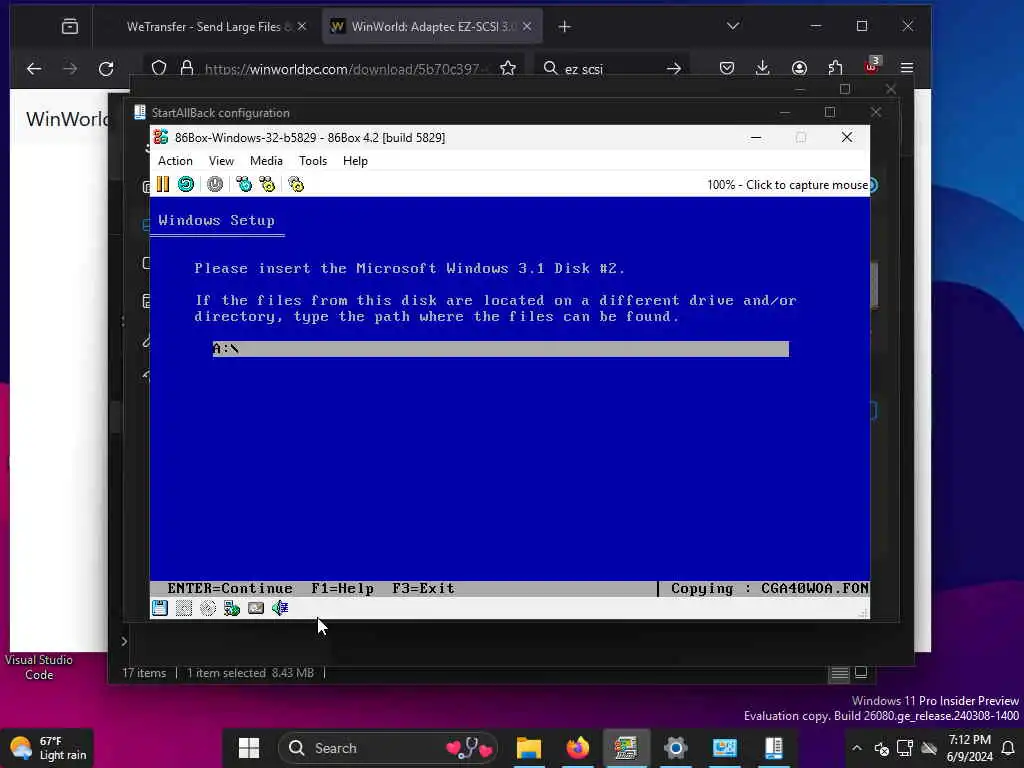Open Firefox downloads panel
This screenshot has height=768, width=1024.
[x=762, y=68]
